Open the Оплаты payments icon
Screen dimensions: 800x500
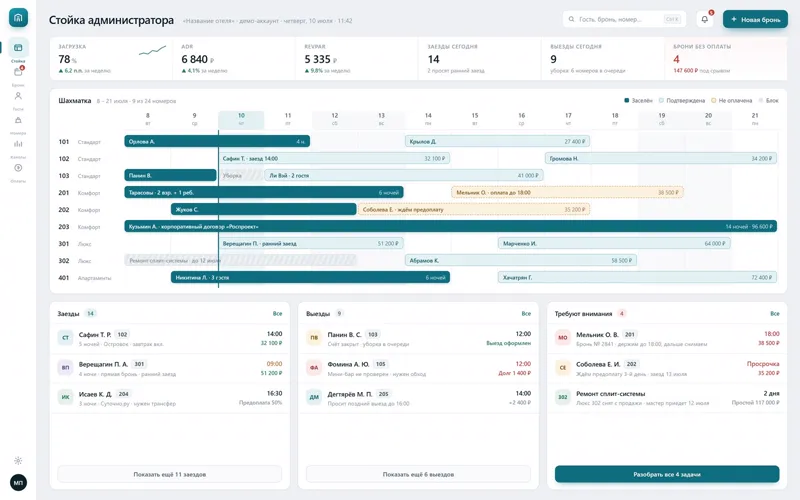point(18,168)
